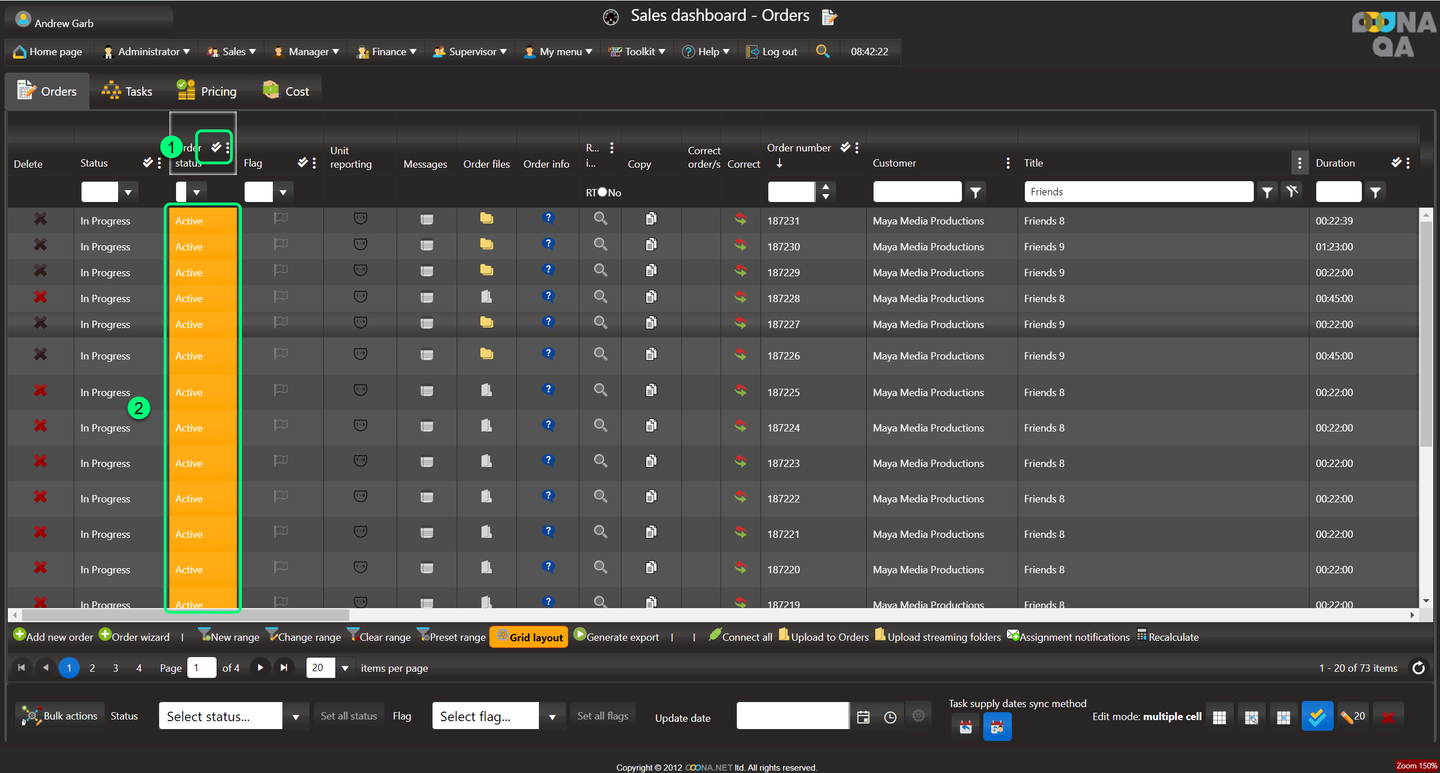
Task: Click the Title filter input field
Action: coord(1137,192)
